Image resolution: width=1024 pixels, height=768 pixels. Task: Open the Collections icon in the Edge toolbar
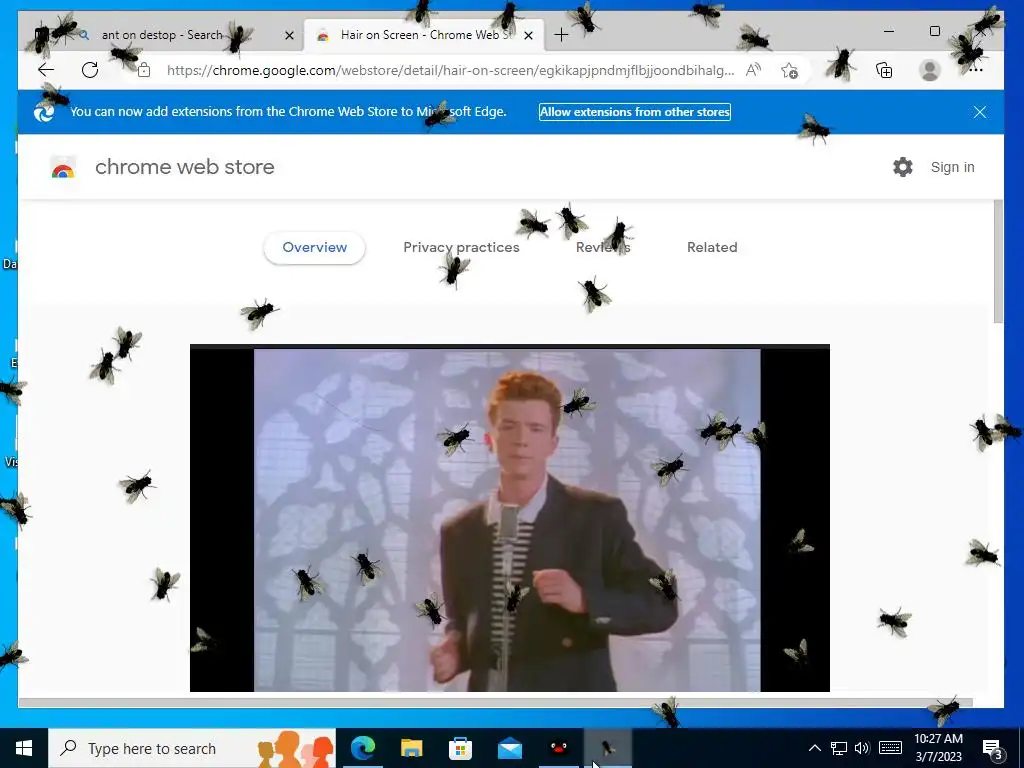pyautogui.click(x=884, y=71)
